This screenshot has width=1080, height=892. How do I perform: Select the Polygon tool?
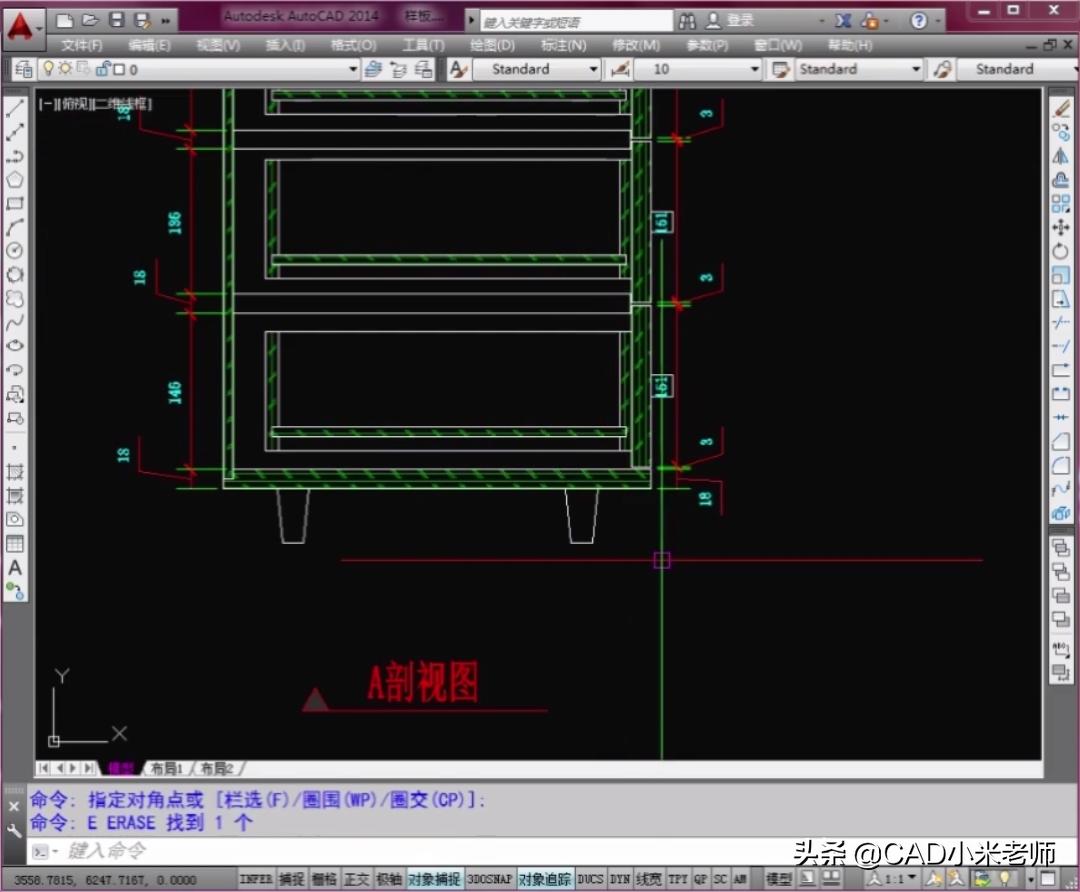pos(14,179)
